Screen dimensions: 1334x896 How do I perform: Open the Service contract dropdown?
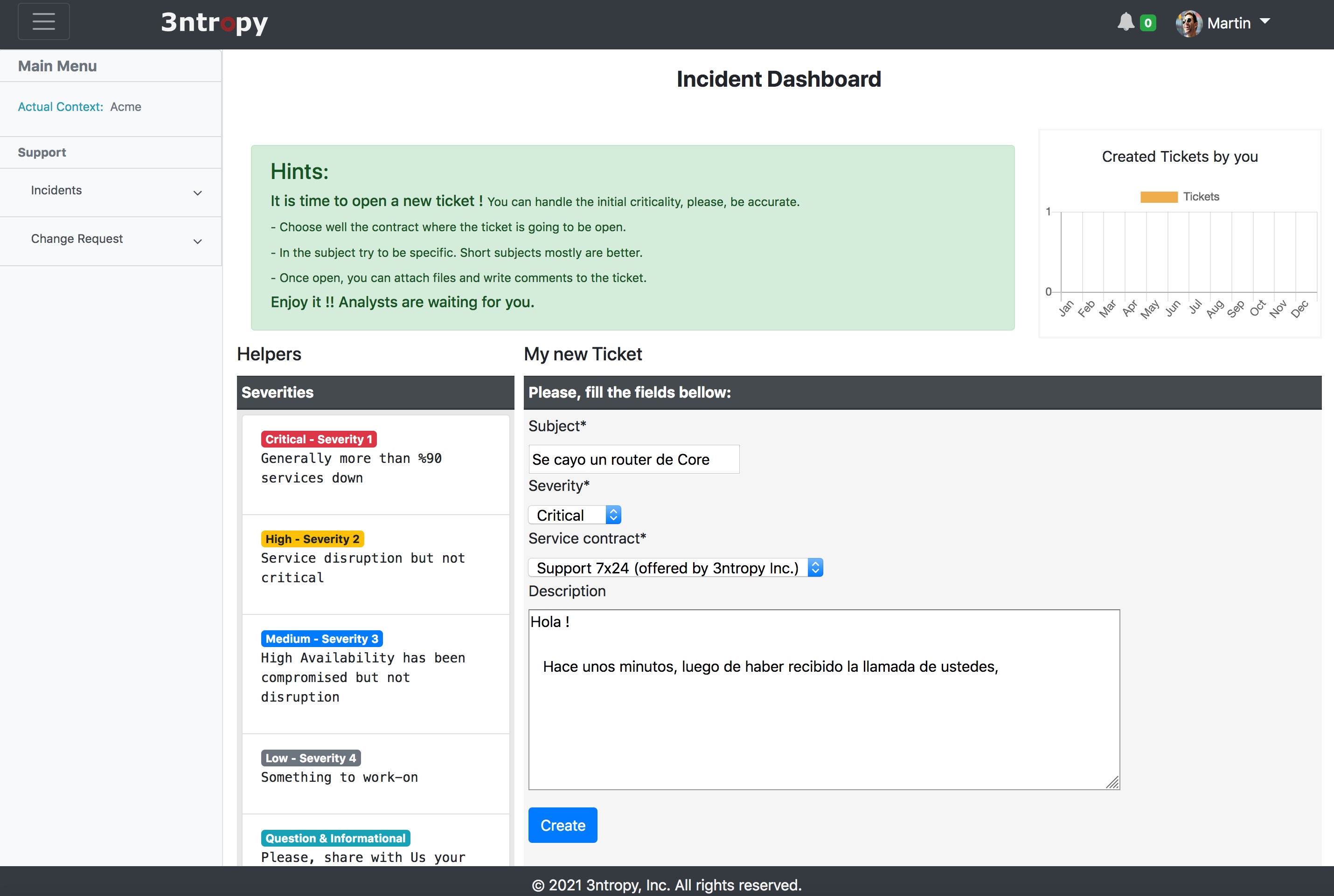(x=675, y=567)
